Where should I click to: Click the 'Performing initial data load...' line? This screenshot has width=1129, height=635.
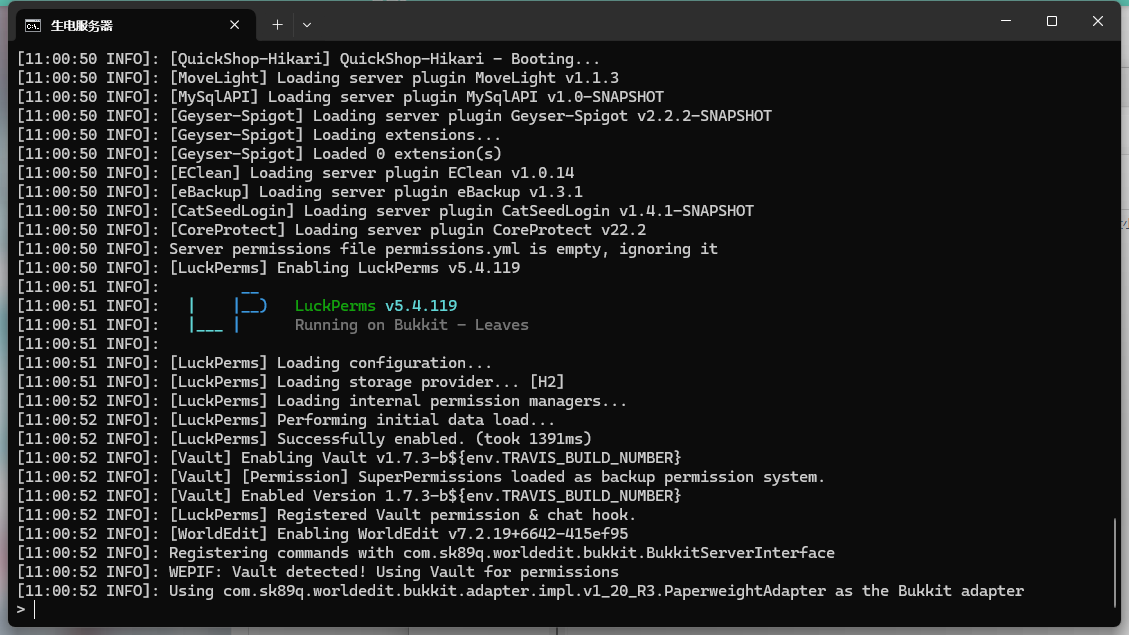click(286, 420)
